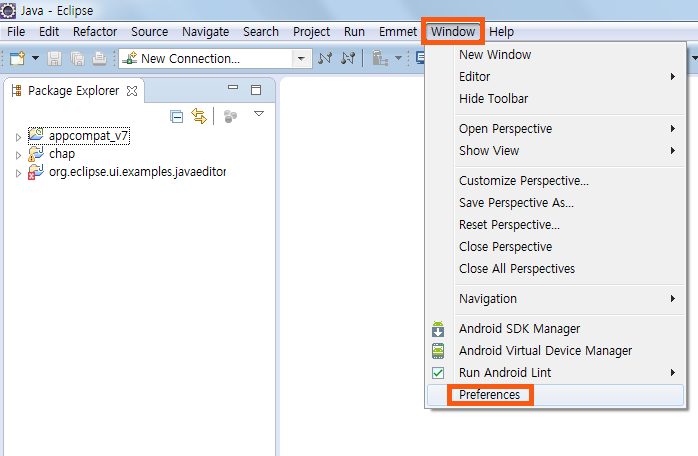This screenshot has height=456, width=698.
Task: Expand the chap project
Action: (x=18, y=155)
